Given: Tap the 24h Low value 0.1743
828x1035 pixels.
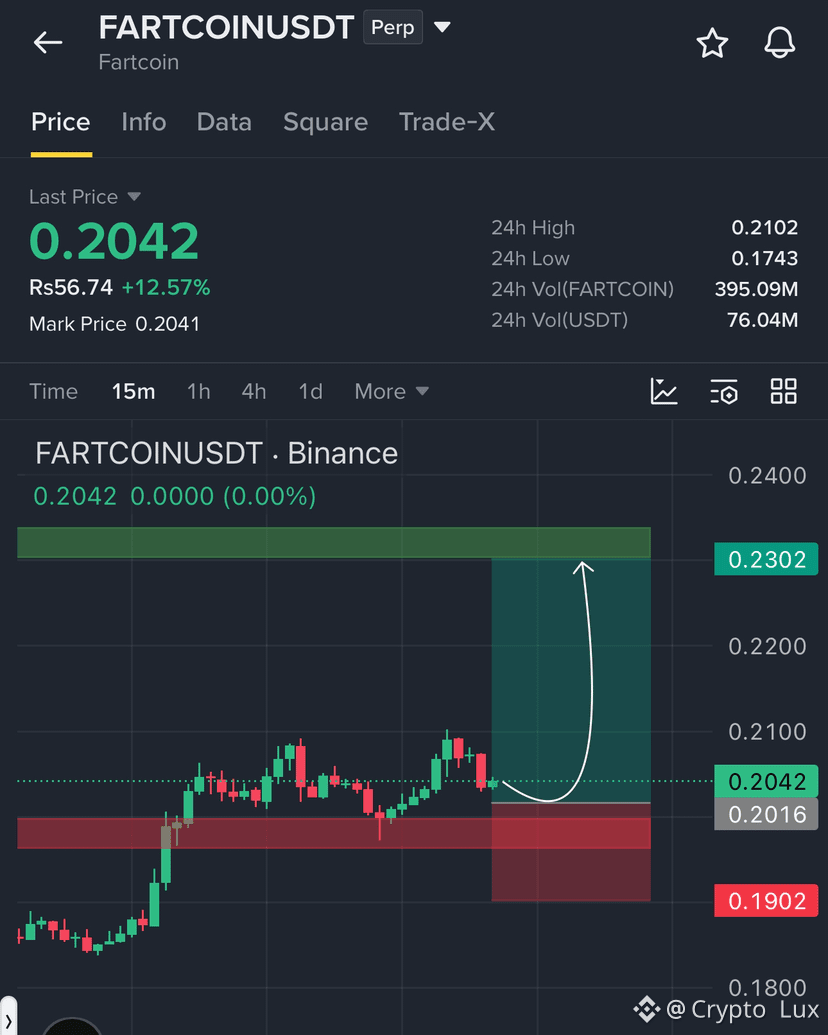Looking at the screenshot, I should [764, 258].
